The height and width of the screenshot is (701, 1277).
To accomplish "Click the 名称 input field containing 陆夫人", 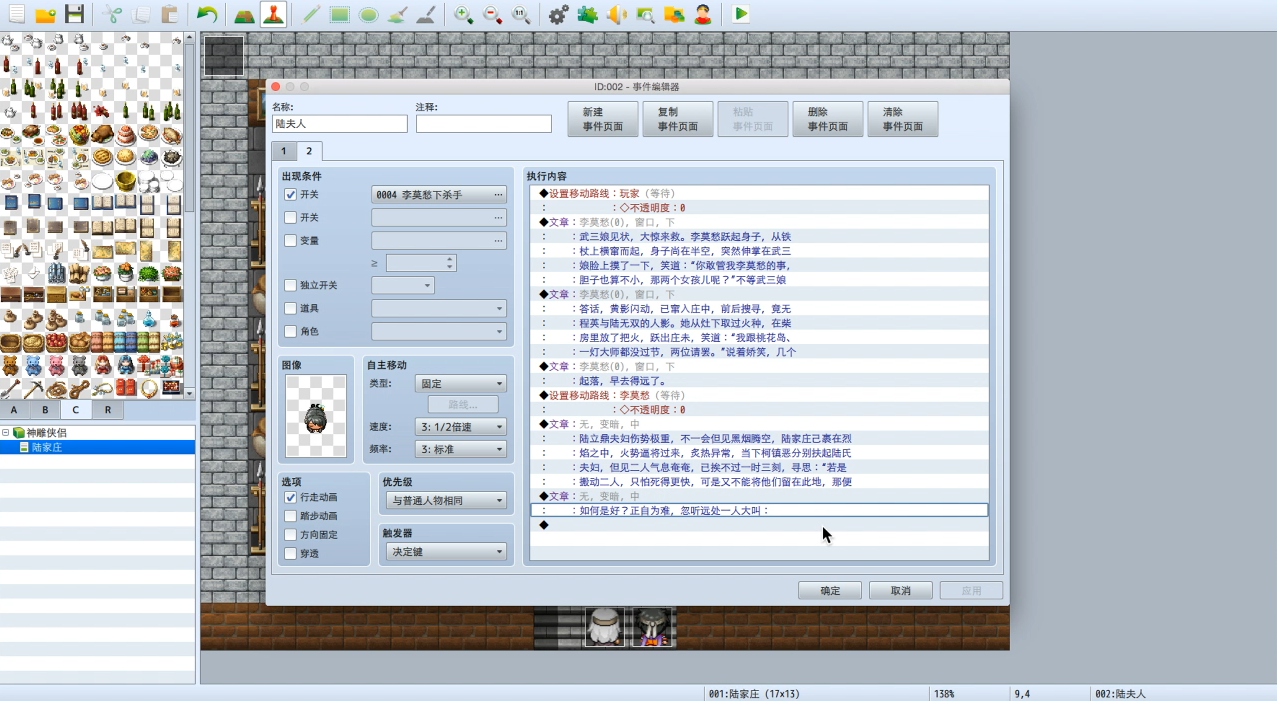I will coord(340,124).
